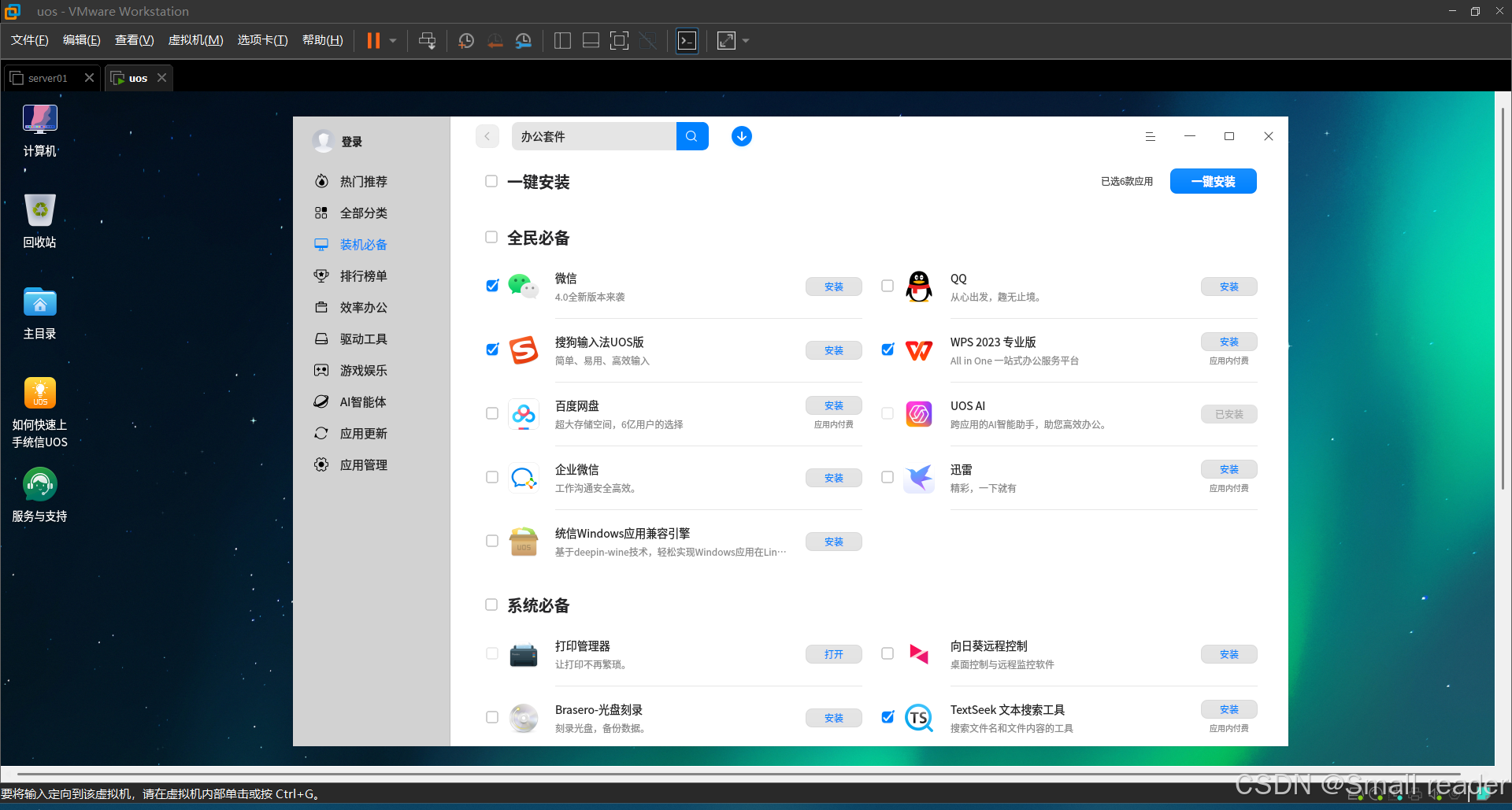Open the TextSeek search tool icon
This screenshot has width=1512, height=810.
click(919, 718)
